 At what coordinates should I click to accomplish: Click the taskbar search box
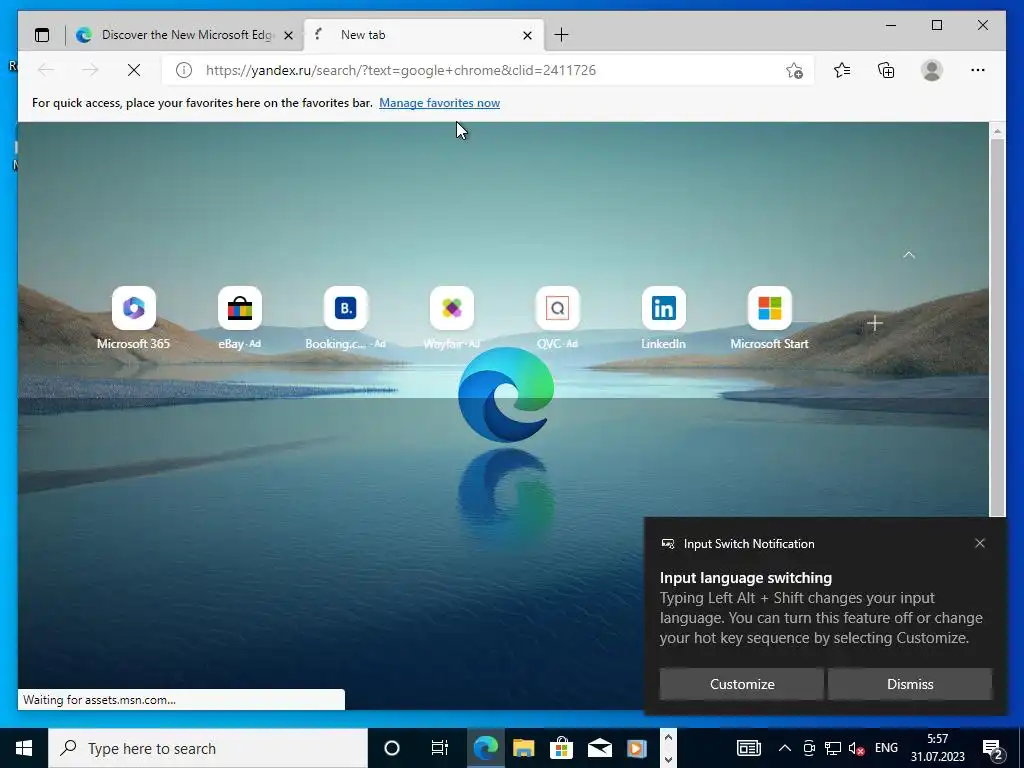208,748
